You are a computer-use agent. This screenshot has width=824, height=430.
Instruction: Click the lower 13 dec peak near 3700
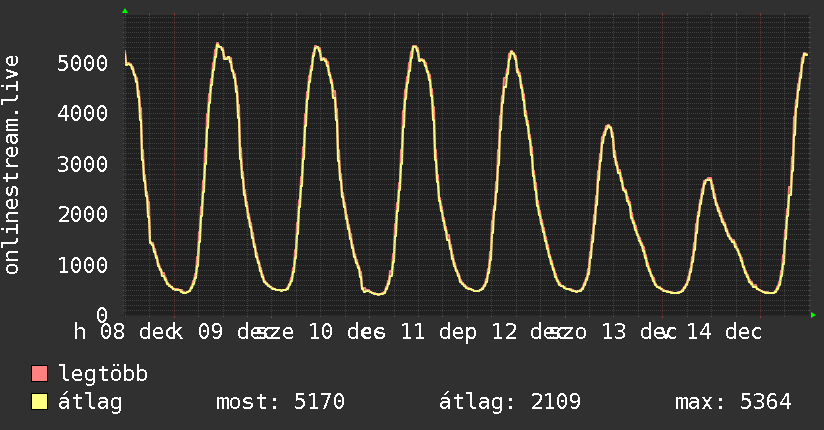click(x=608, y=126)
